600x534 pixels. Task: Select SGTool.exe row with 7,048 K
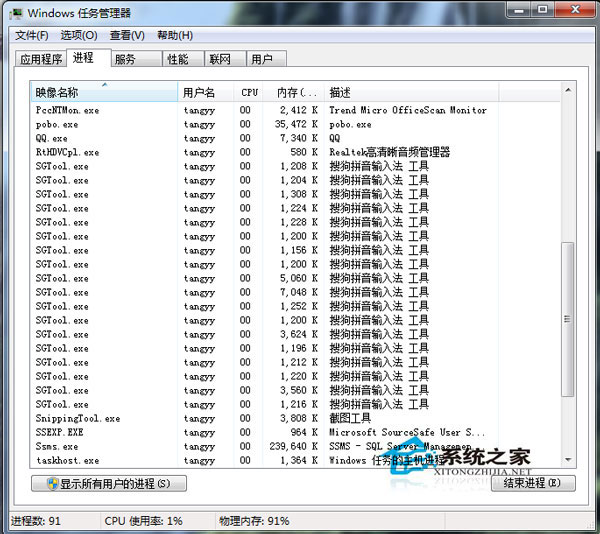[x=295, y=292]
